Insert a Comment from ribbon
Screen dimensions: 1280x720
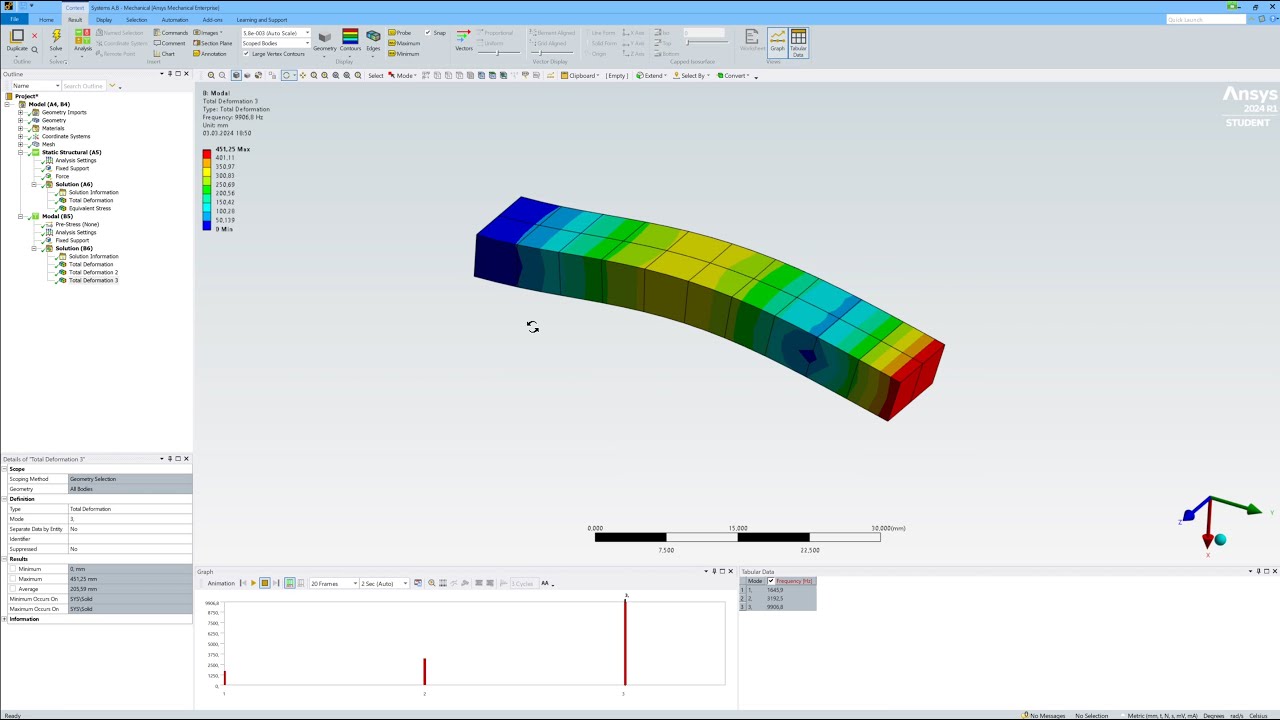(x=170, y=43)
